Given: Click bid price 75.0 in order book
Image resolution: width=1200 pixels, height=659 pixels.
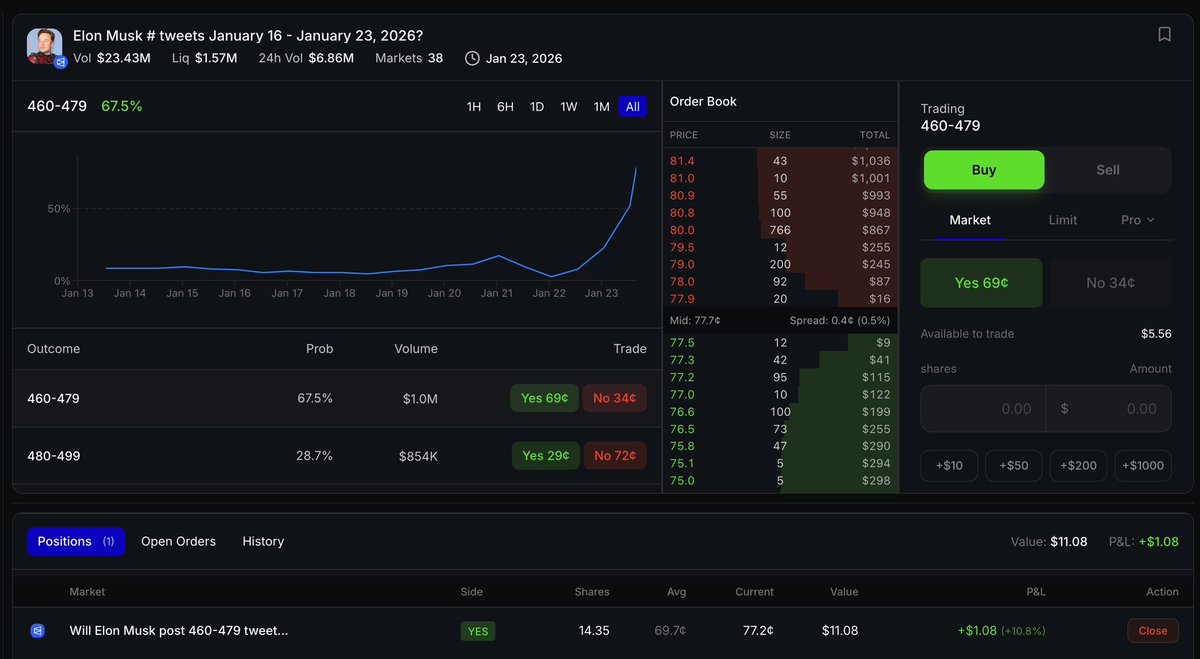Looking at the screenshot, I should point(682,480).
